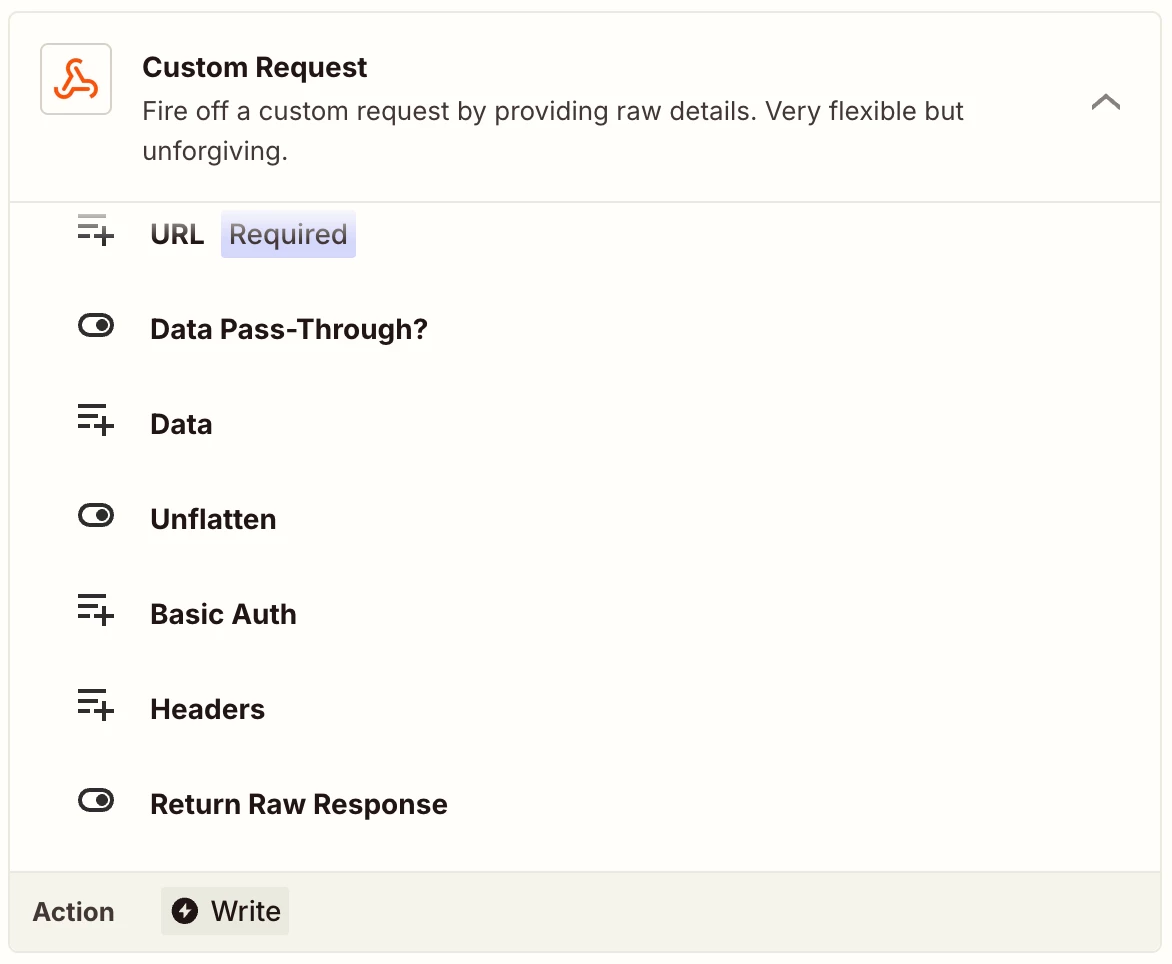Collapse the Custom Request card chevron

1105,102
